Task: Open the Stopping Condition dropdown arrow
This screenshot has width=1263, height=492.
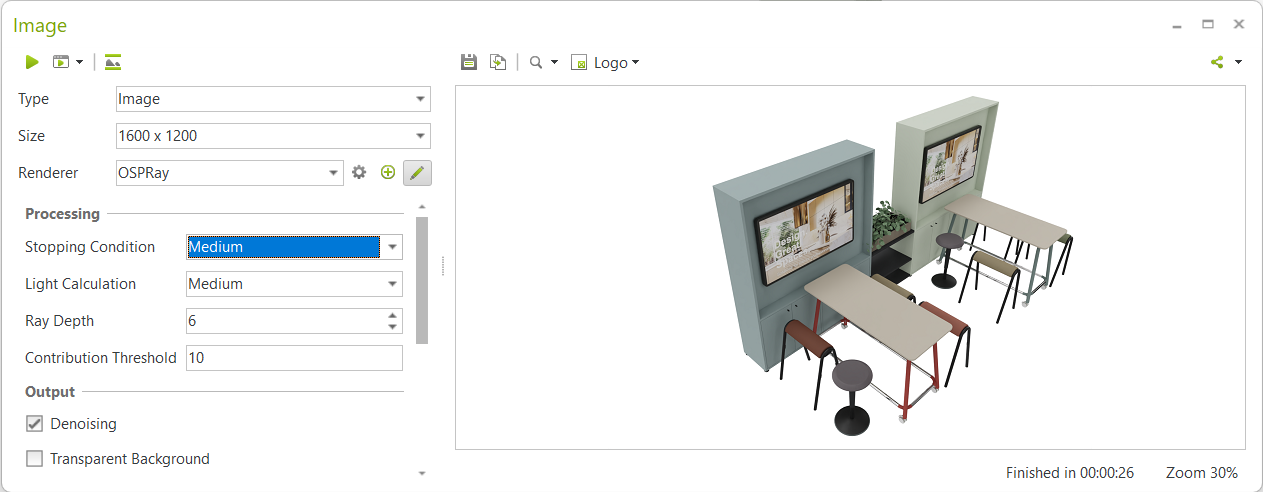Action: (393, 247)
